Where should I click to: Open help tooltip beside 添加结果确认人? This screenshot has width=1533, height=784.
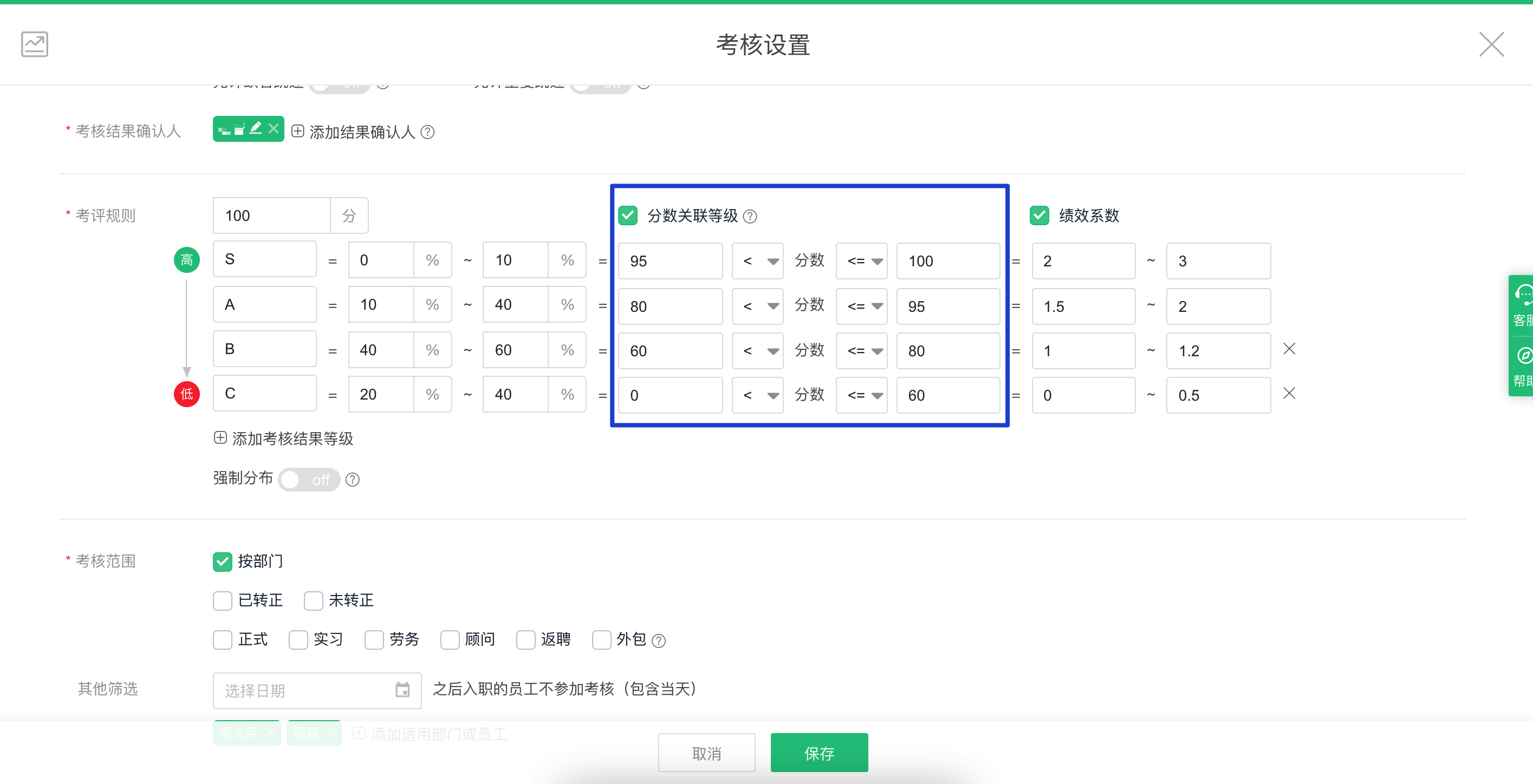click(427, 132)
